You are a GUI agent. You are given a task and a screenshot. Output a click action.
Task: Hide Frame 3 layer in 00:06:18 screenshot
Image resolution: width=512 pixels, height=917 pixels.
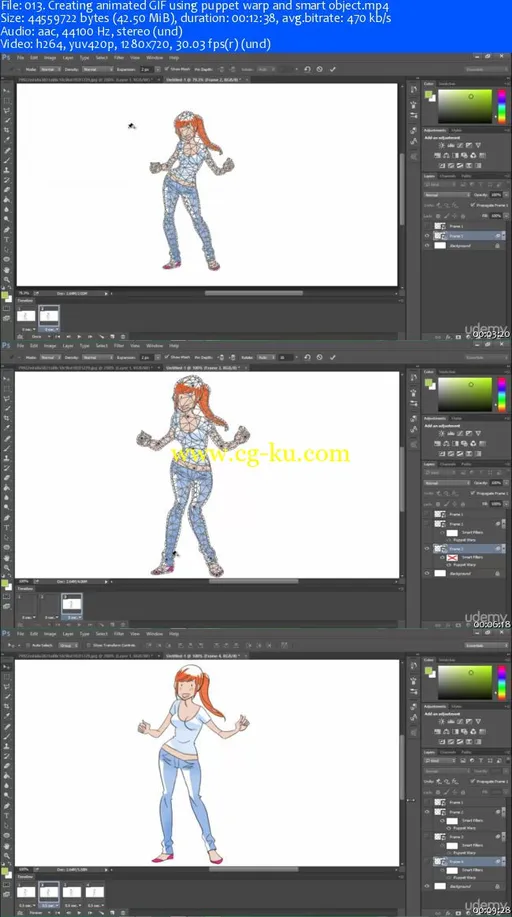coord(427,549)
